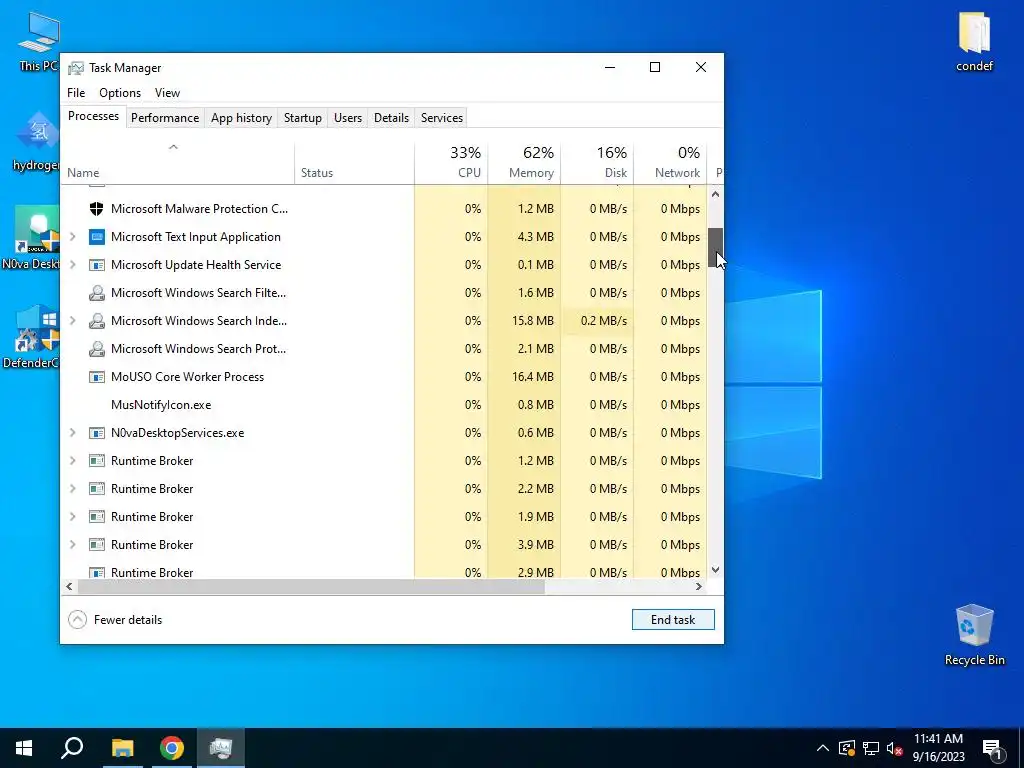This screenshot has width=1024, height=768.
Task: Select the DefenderControl desktop icon
Action: [37, 337]
